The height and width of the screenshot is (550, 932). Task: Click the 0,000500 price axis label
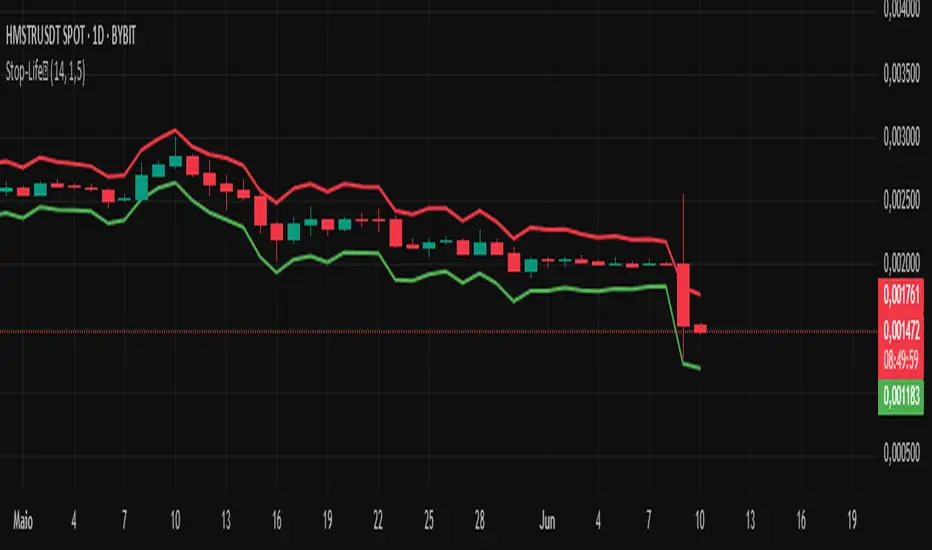click(902, 453)
